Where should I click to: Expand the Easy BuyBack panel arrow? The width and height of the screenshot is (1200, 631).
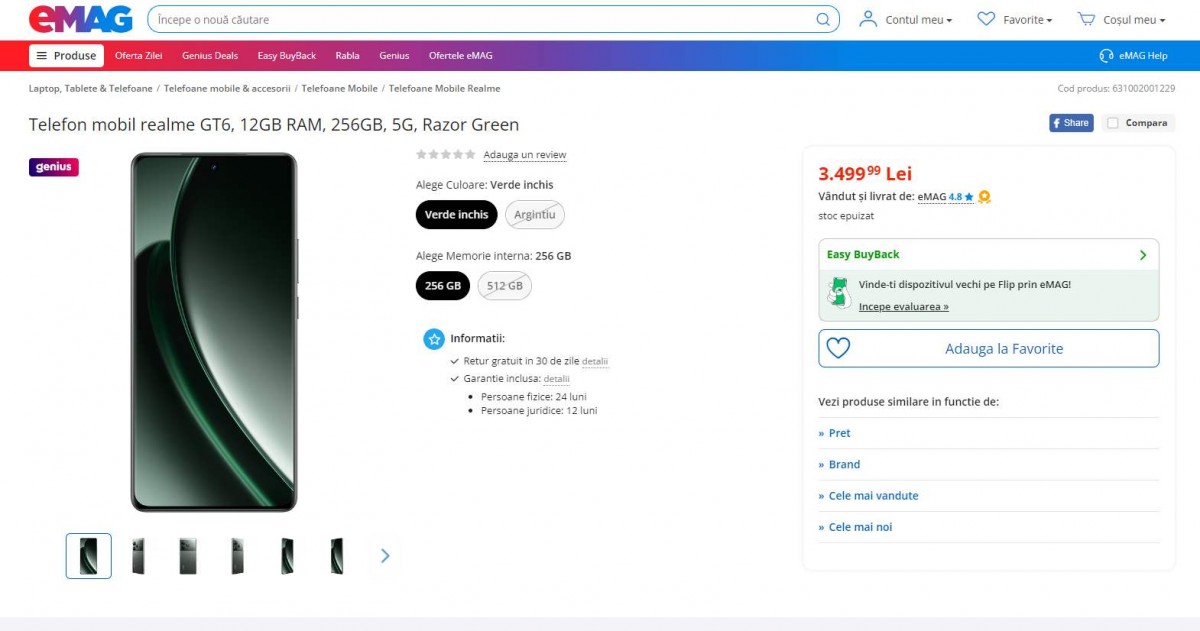click(x=1143, y=255)
